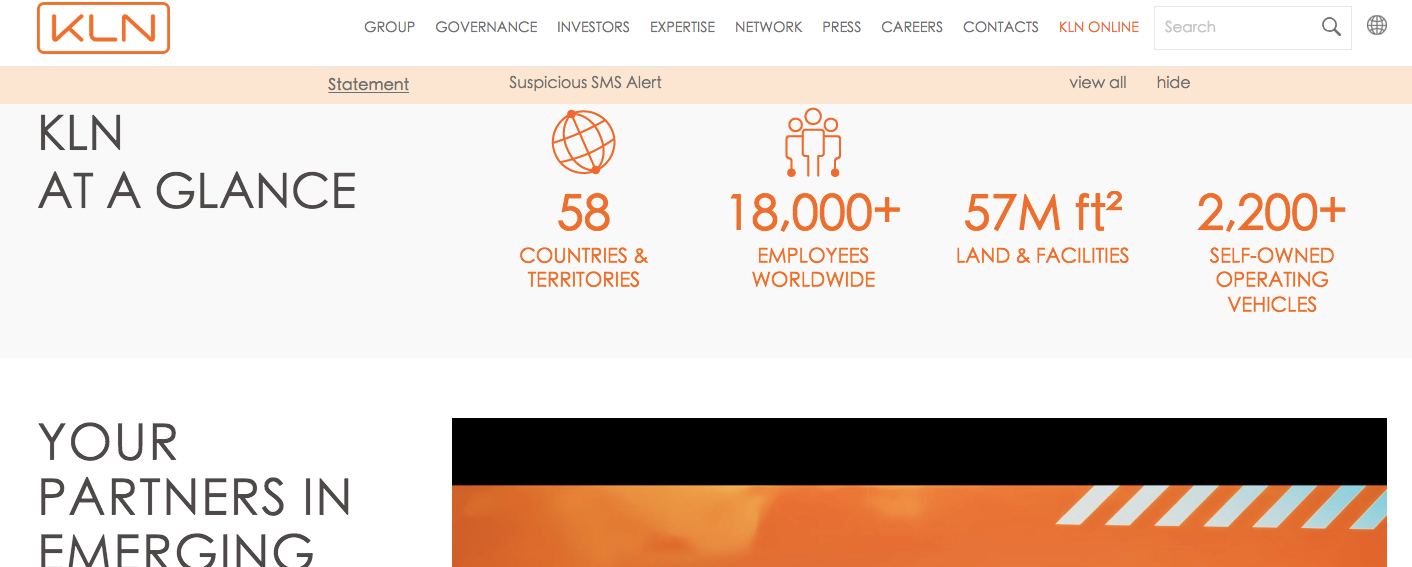Screen dimensions: 1412x567
Task: Hide the alert banner
Action: [x=1173, y=82]
